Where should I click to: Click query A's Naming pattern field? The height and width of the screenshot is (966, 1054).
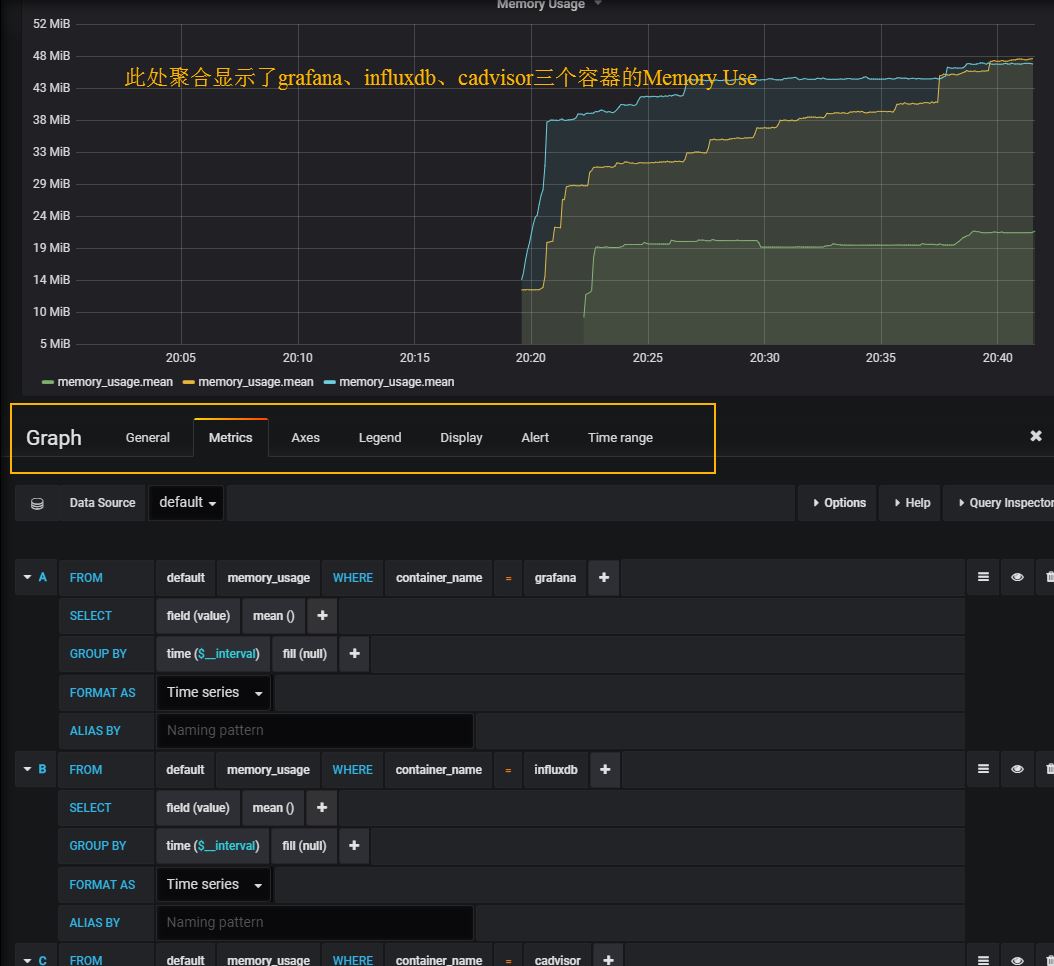point(314,730)
